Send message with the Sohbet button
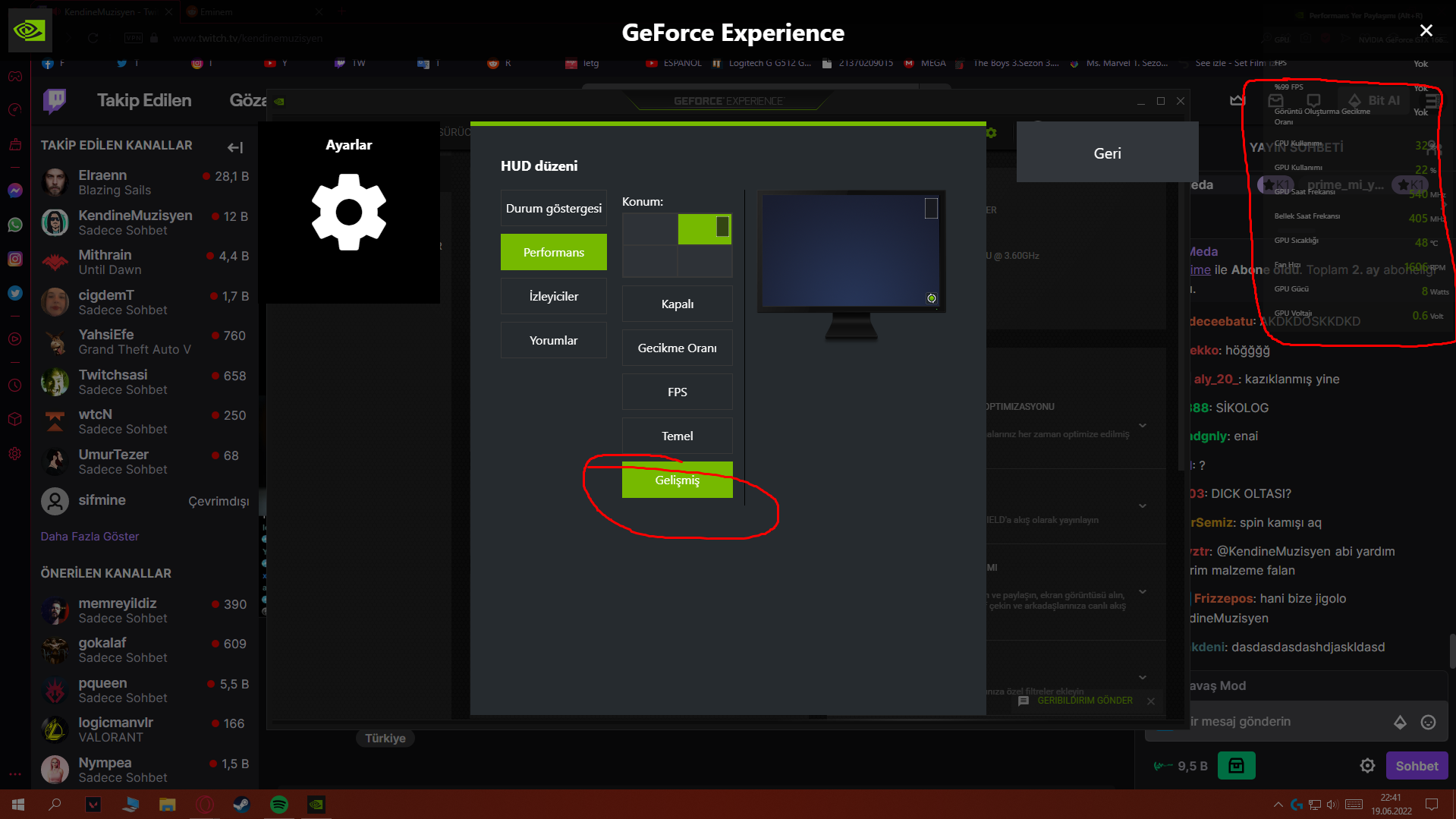Image resolution: width=1456 pixels, height=819 pixels. (1417, 766)
